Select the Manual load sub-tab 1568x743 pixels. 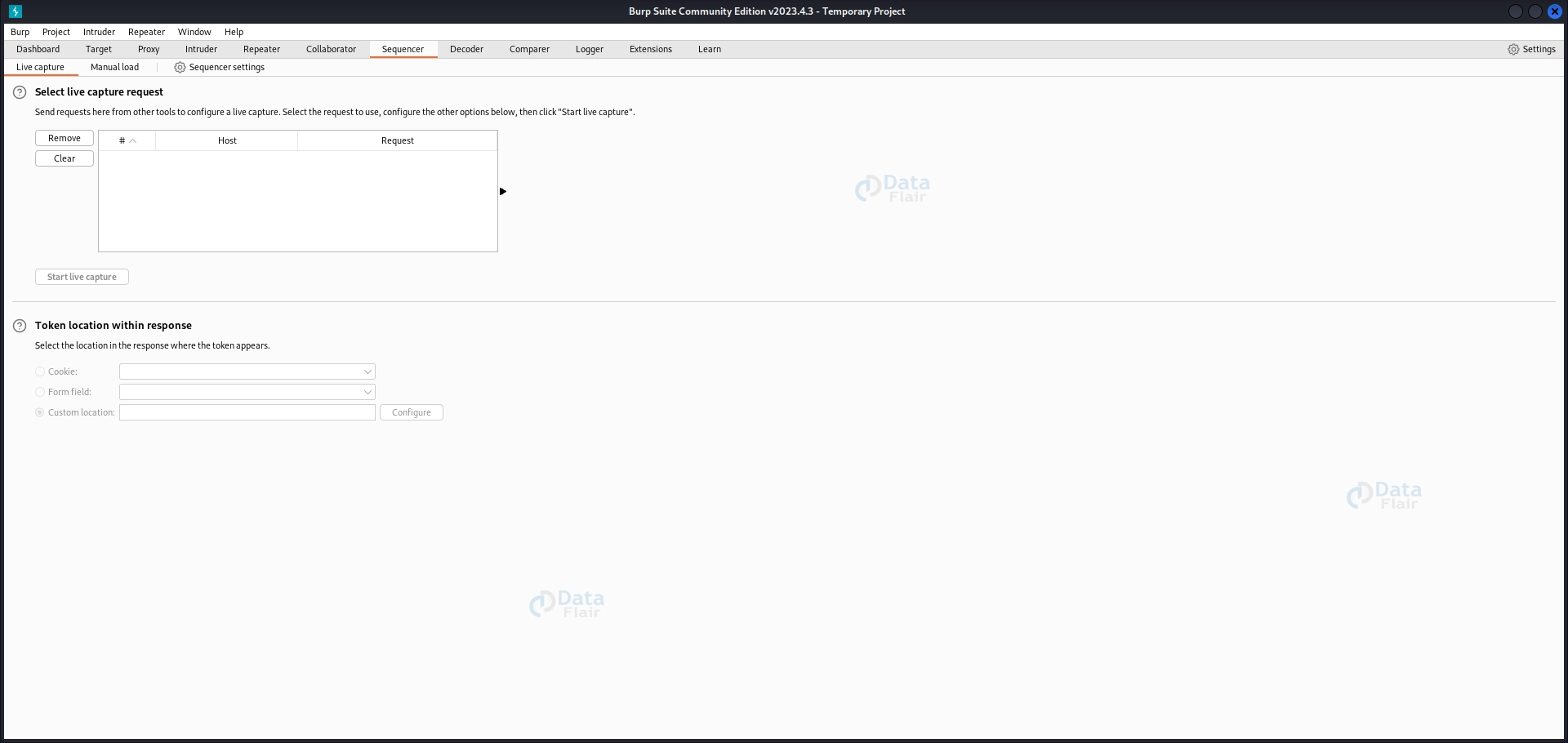pos(114,67)
